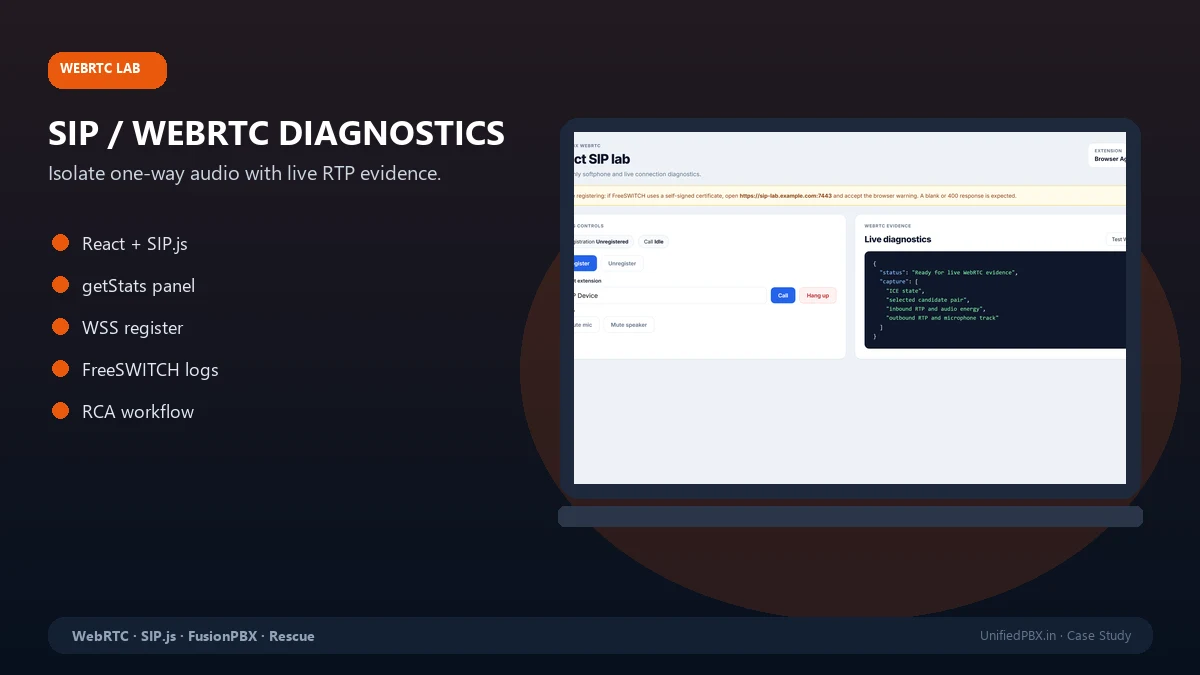This screenshot has width=1200, height=675.
Task: Click the orange bullet beside WSS register
Action: tap(60, 327)
